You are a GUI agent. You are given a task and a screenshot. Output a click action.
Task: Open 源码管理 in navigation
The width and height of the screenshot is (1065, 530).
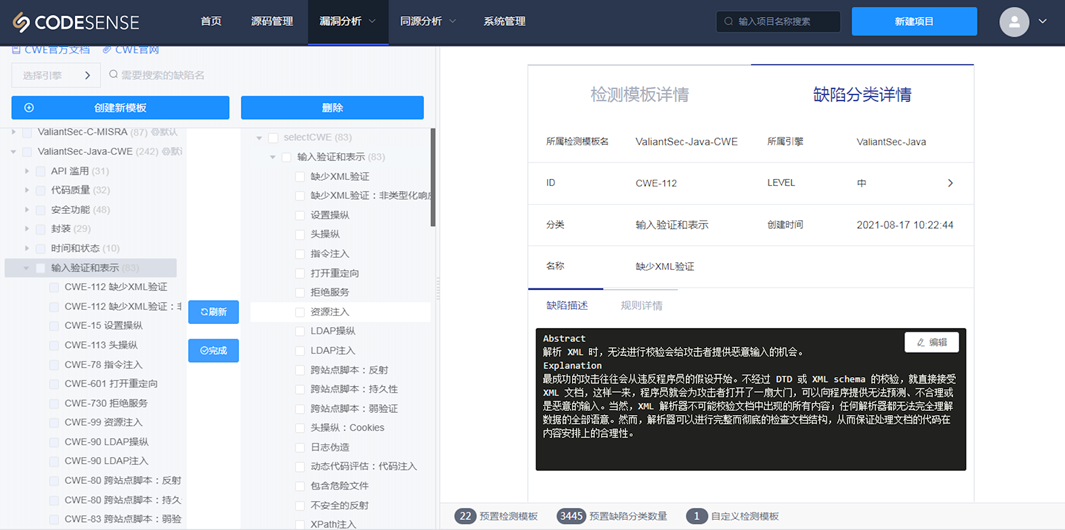(272, 22)
